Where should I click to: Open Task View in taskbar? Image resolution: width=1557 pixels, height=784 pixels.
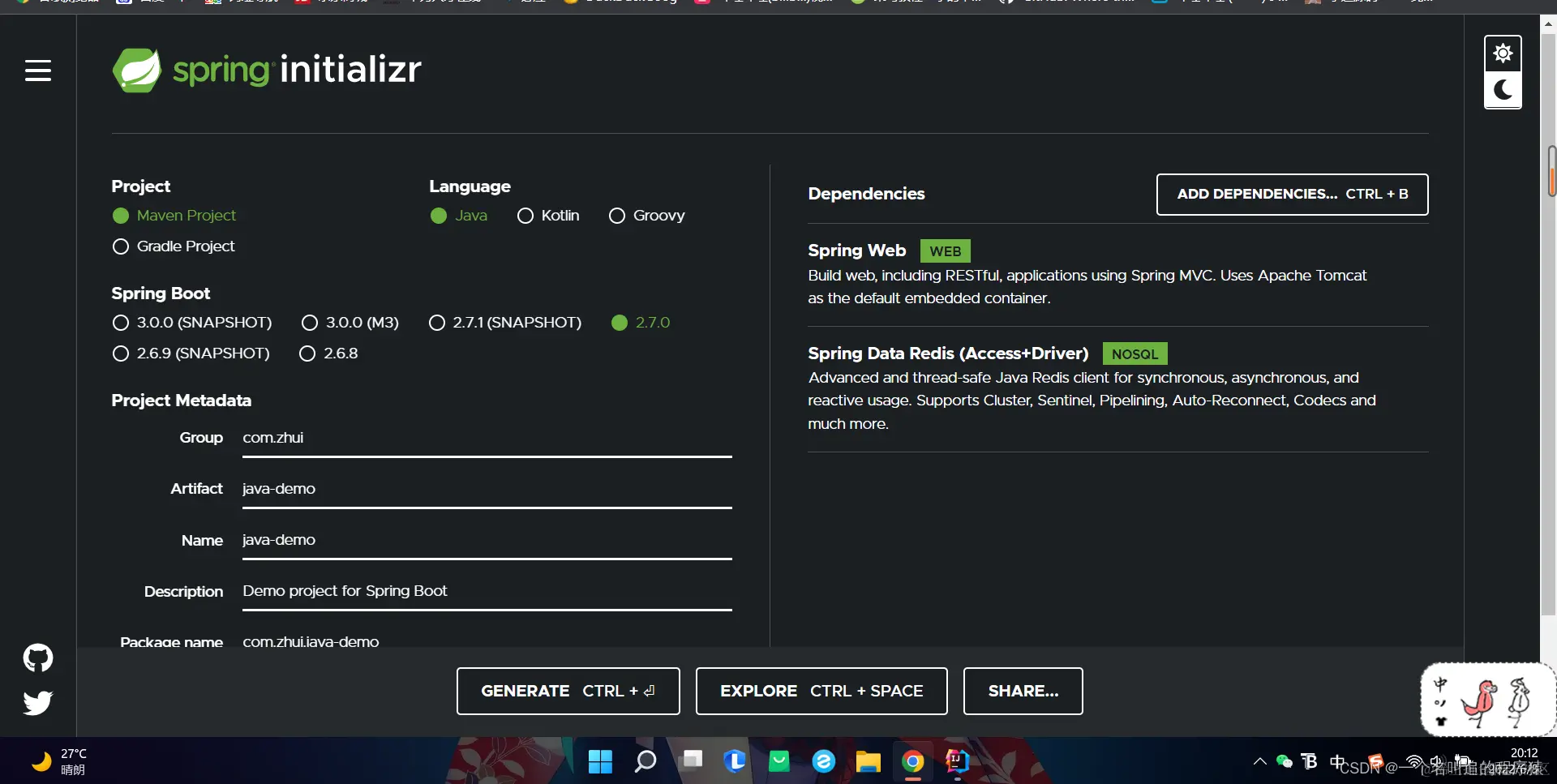coord(692,760)
